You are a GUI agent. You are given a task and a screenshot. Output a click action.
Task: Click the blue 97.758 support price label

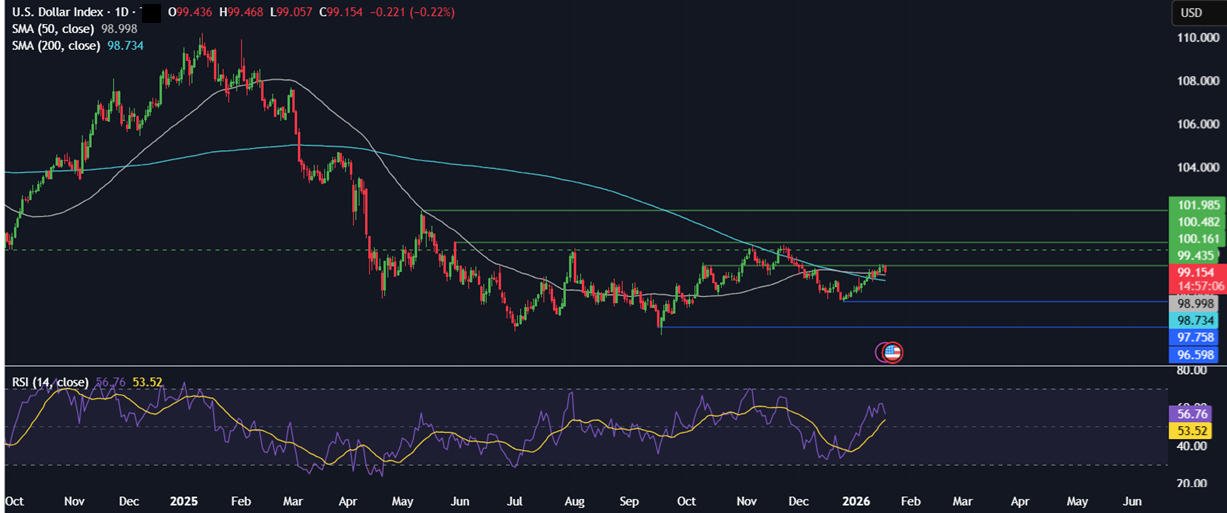(x=1195, y=338)
